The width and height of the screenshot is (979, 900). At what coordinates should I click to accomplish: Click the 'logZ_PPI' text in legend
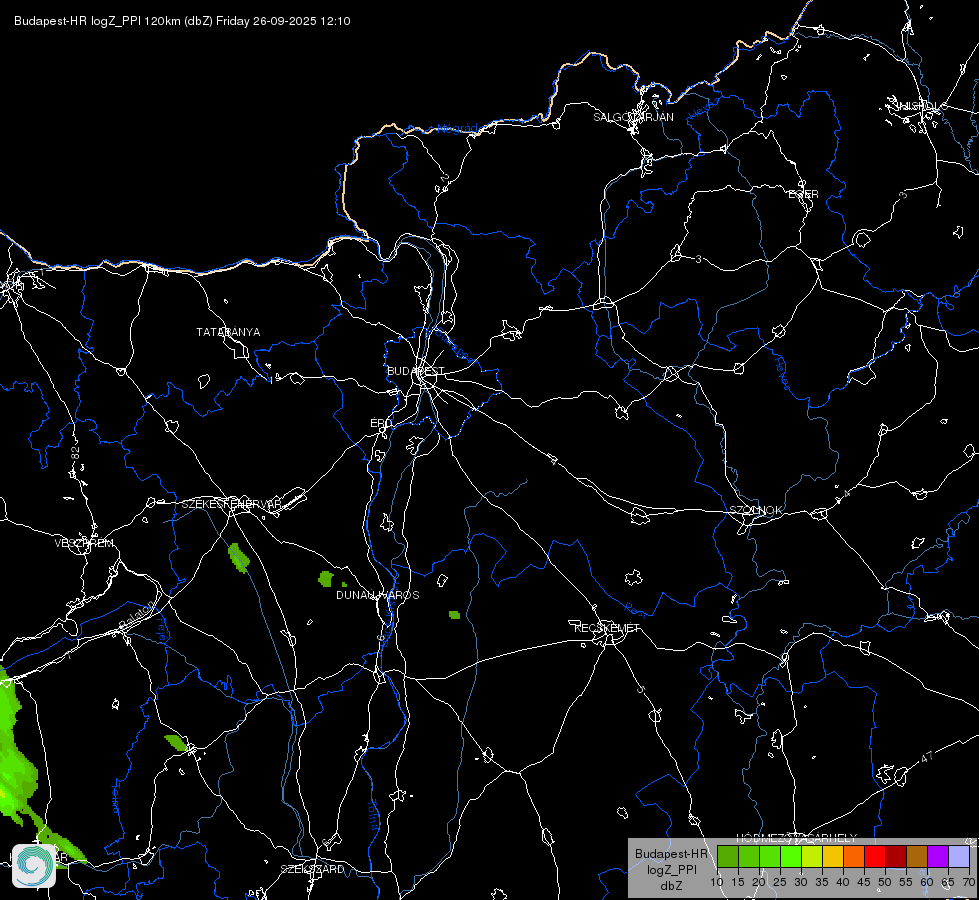tap(671, 869)
